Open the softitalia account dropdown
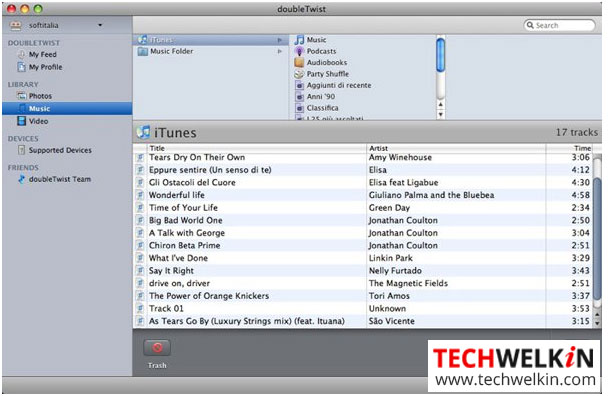 (100, 25)
